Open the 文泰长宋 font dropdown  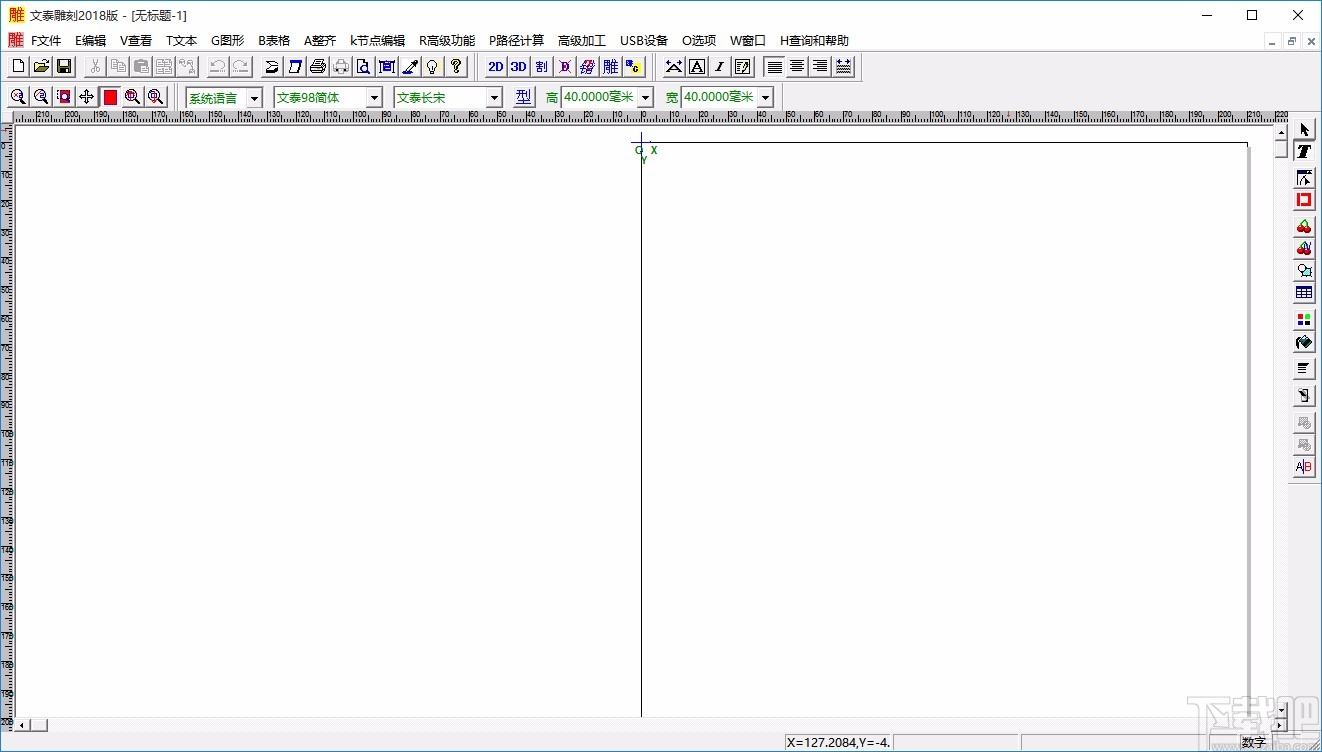(494, 98)
